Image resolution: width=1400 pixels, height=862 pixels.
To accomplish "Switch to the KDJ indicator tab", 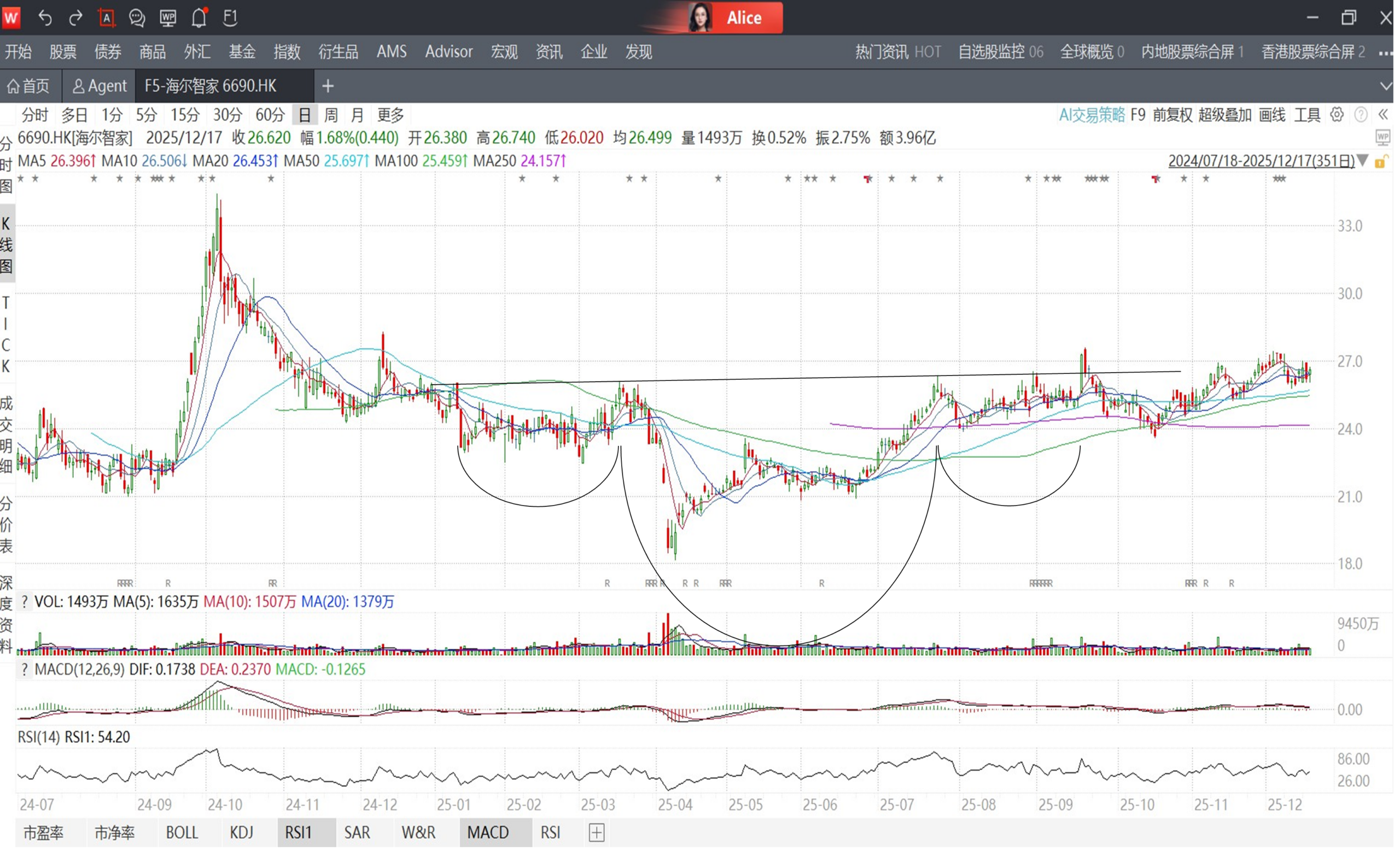I will point(241,832).
